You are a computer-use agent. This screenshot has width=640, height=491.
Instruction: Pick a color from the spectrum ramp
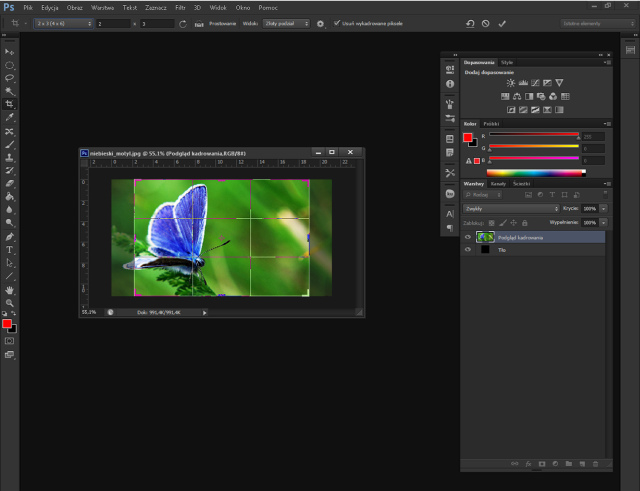[x=536, y=173]
